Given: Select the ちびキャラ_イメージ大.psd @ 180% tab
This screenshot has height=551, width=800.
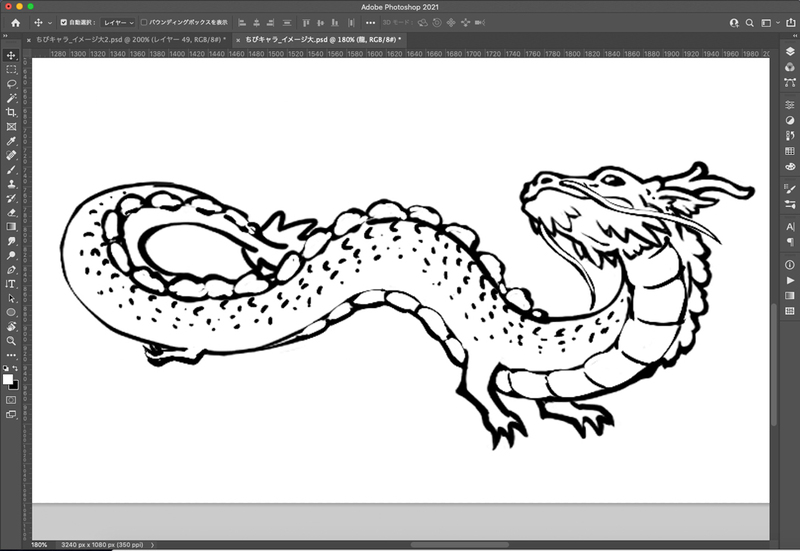Looking at the screenshot, I should pyautogui.click(x=322, y=38).
